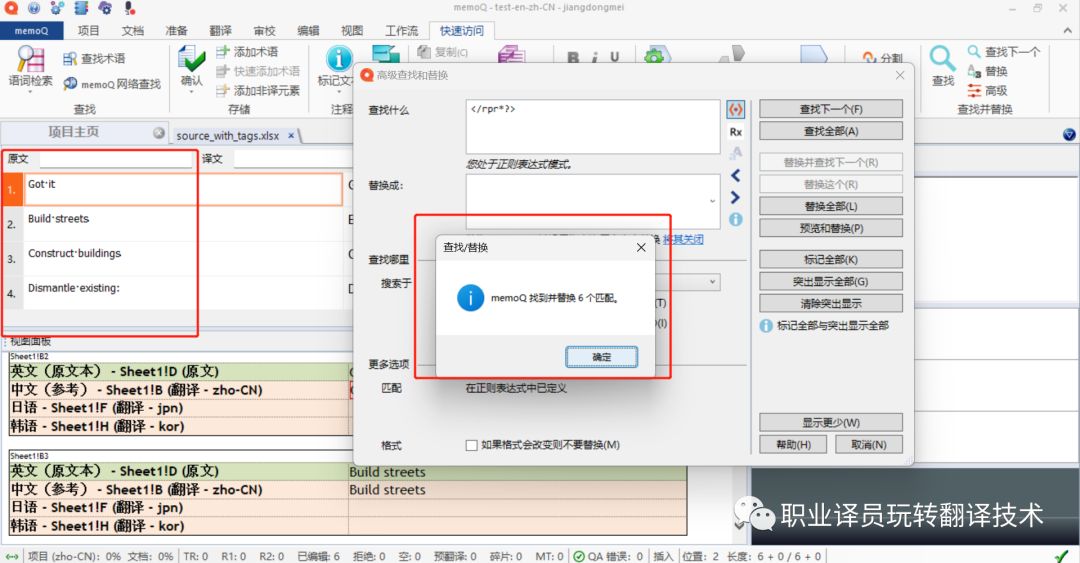Screen dimensions: 1080x563
Task: Click the blue filter funnel icon at right
Action: point(1069,134)
